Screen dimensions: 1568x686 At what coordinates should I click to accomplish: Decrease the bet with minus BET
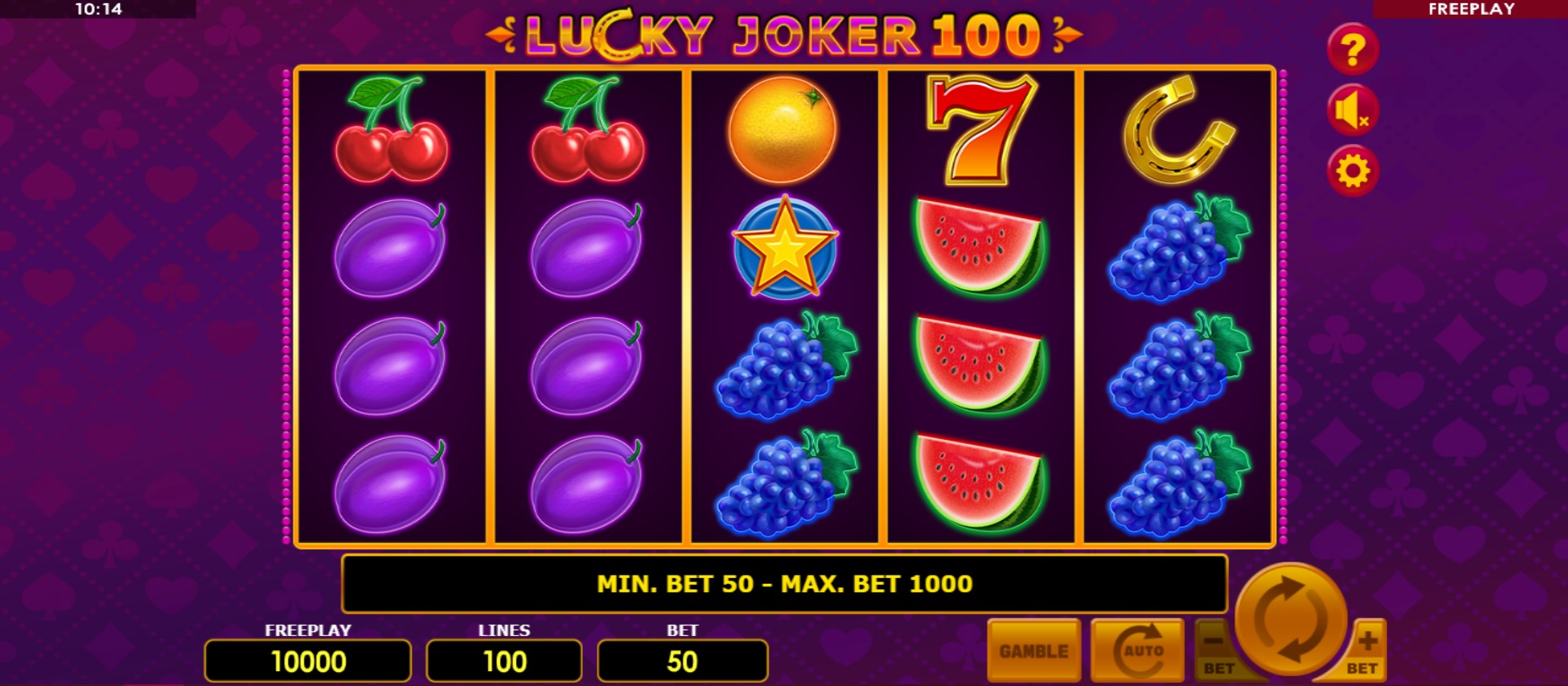click(1216, 651)
